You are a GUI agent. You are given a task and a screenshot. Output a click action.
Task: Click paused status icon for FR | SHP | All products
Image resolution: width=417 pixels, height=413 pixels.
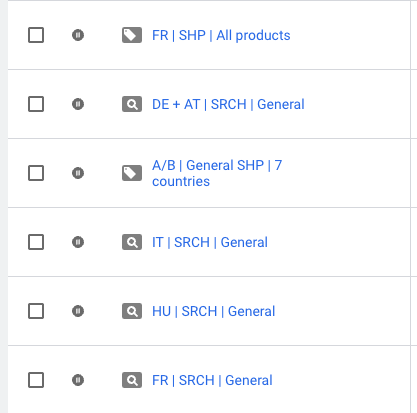(78, 35)
